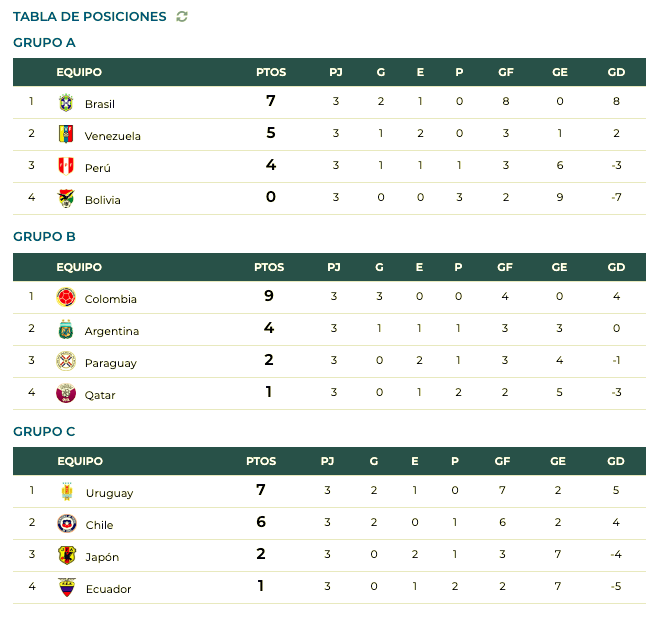Click the Japón team crest

67,555
